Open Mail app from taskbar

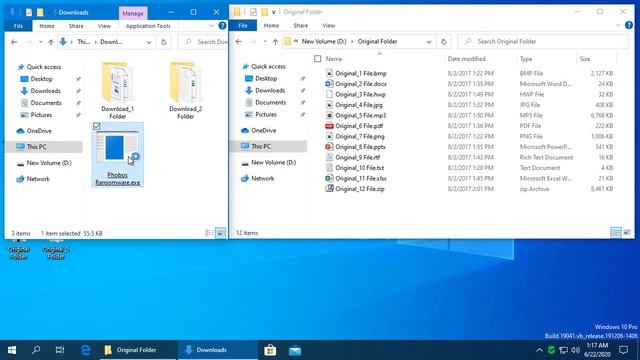coord(295,350)
